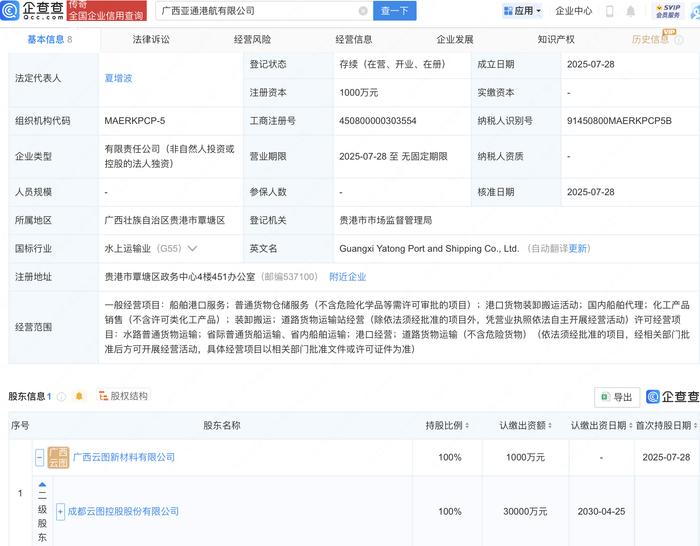
Task: Select 贵港市市场监督管理局 registration authority
Action: click(x=385, y=220)
